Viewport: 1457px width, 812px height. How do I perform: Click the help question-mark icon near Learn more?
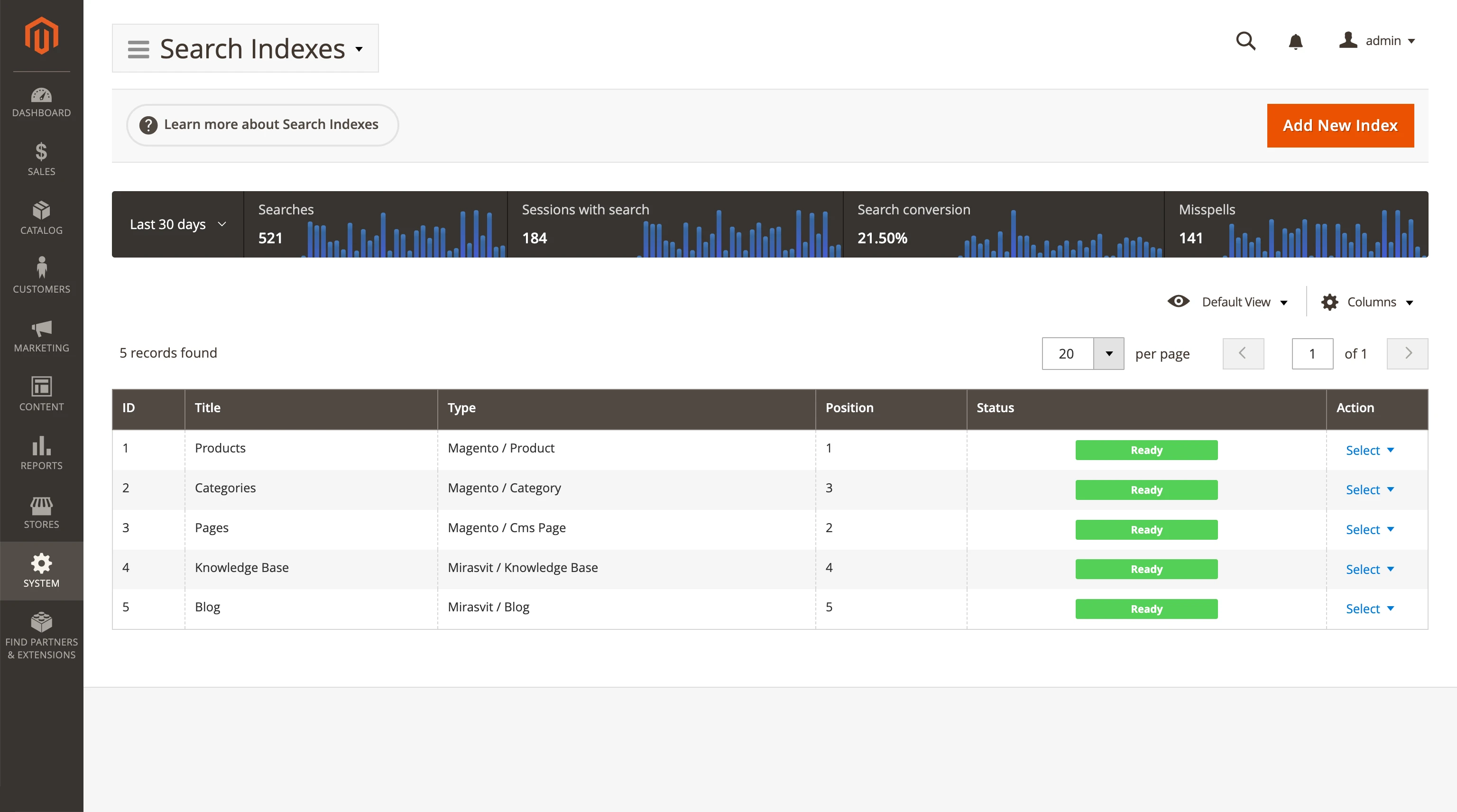(x=149, y=124)
